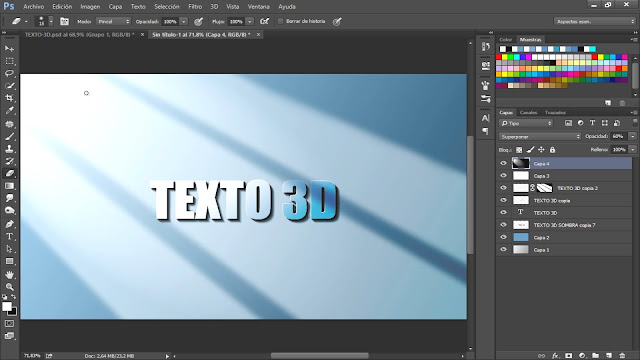This screenshot has height=360, width=640.
Task: Toggle visibility of TEXTO 3D copia 2
Action: 503,188
